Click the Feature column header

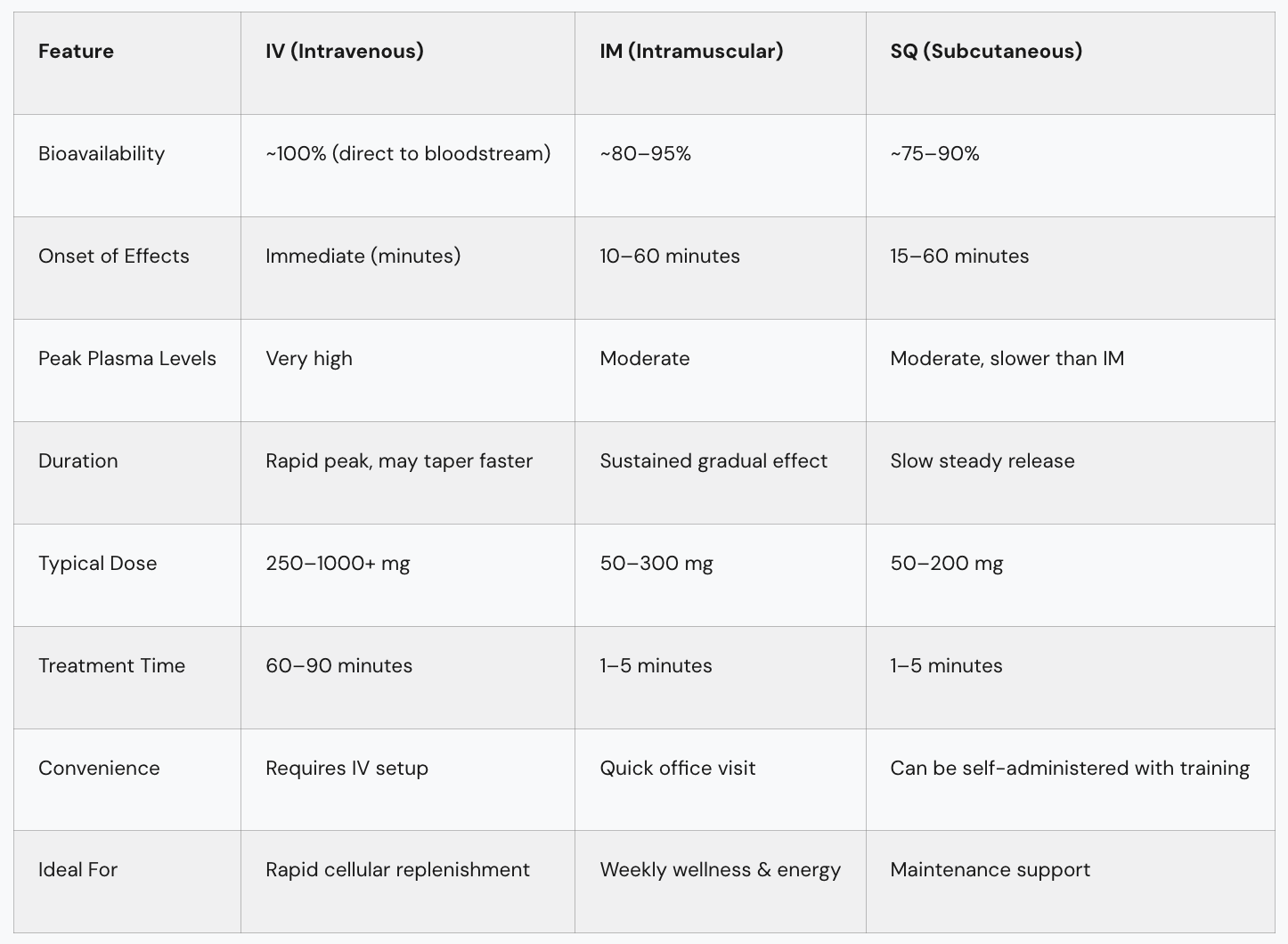click(76, 52)
